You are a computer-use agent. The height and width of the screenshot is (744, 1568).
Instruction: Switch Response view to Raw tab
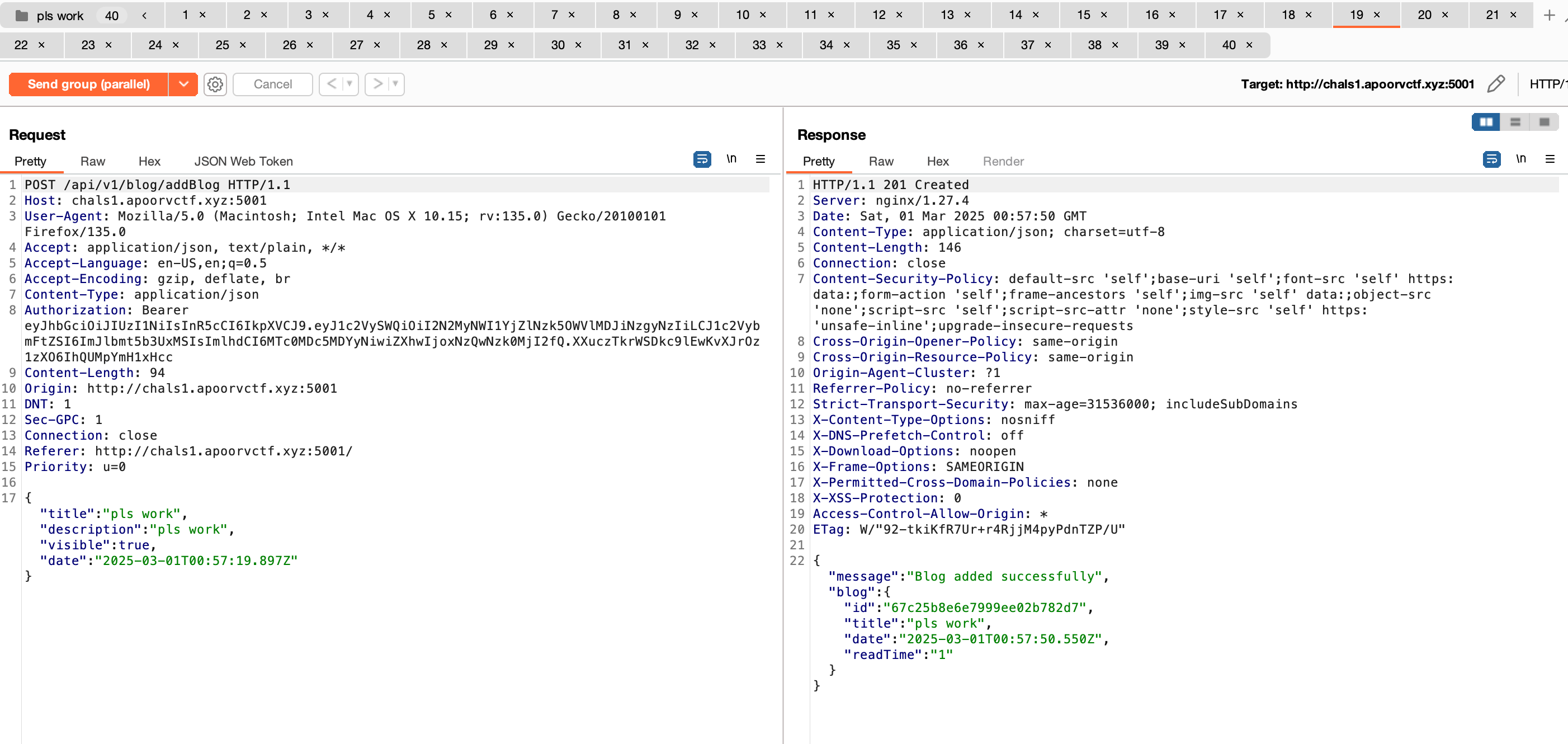click(881, 161)
